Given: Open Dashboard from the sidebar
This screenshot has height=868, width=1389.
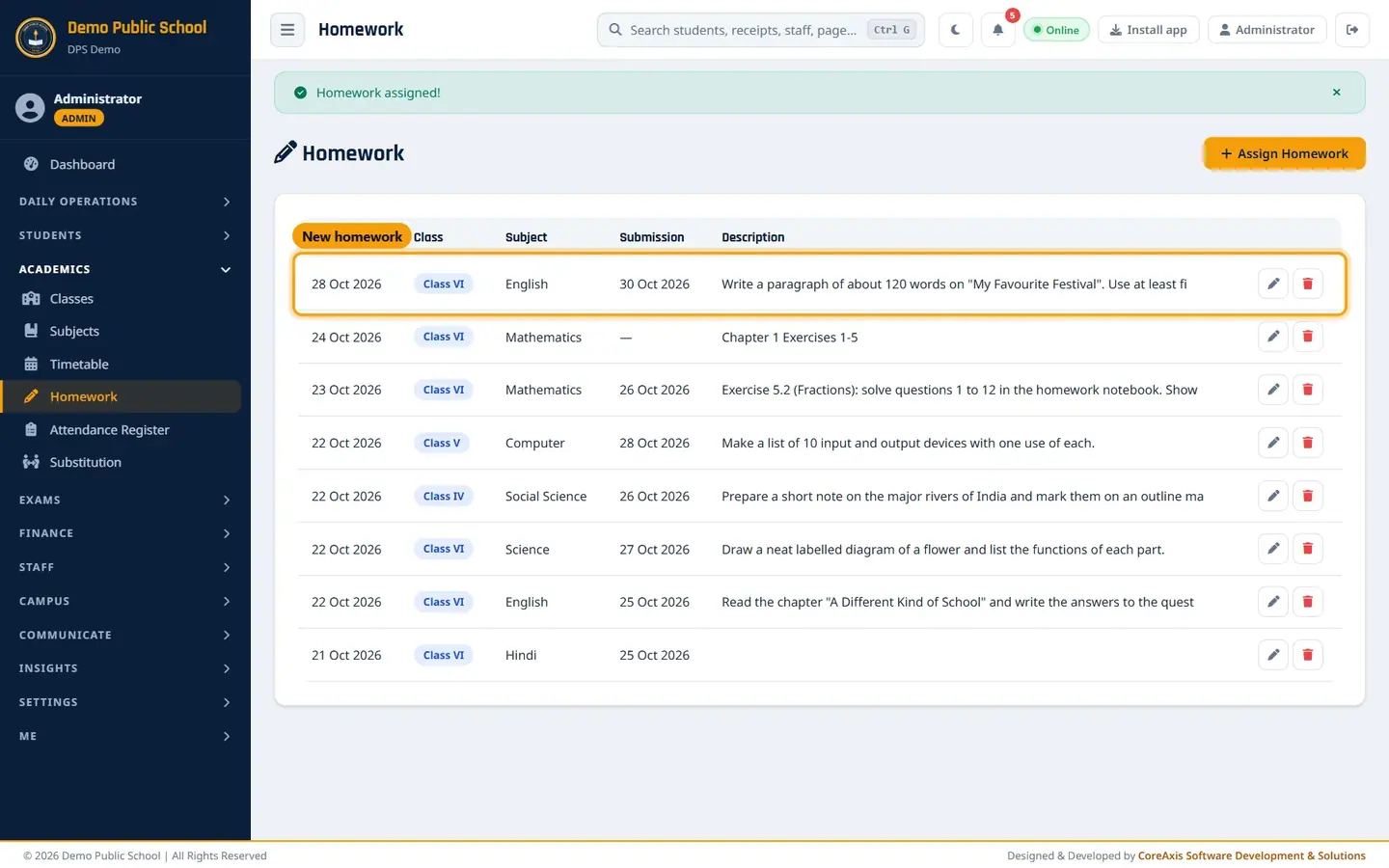Looking at the screenshot, I should (122, 164).
